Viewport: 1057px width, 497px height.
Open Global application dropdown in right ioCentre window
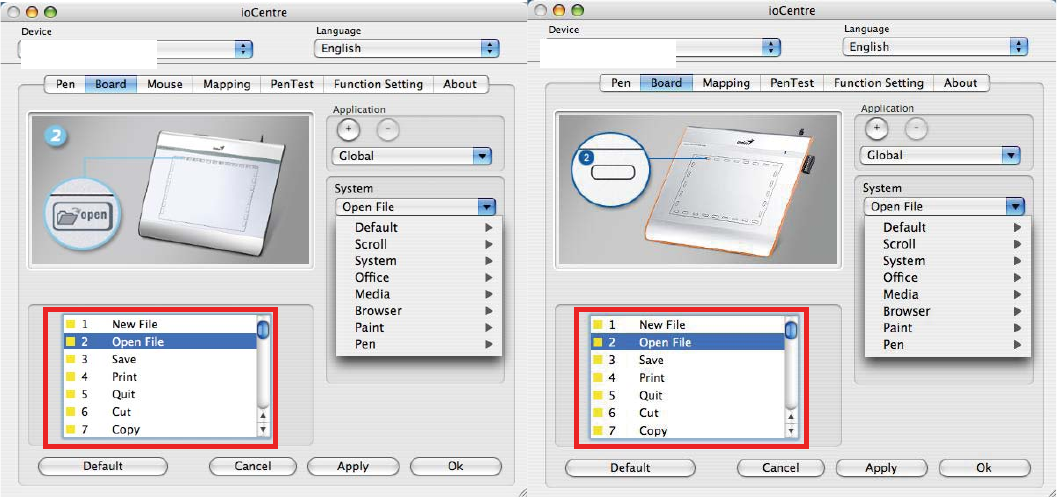(940, 155)
